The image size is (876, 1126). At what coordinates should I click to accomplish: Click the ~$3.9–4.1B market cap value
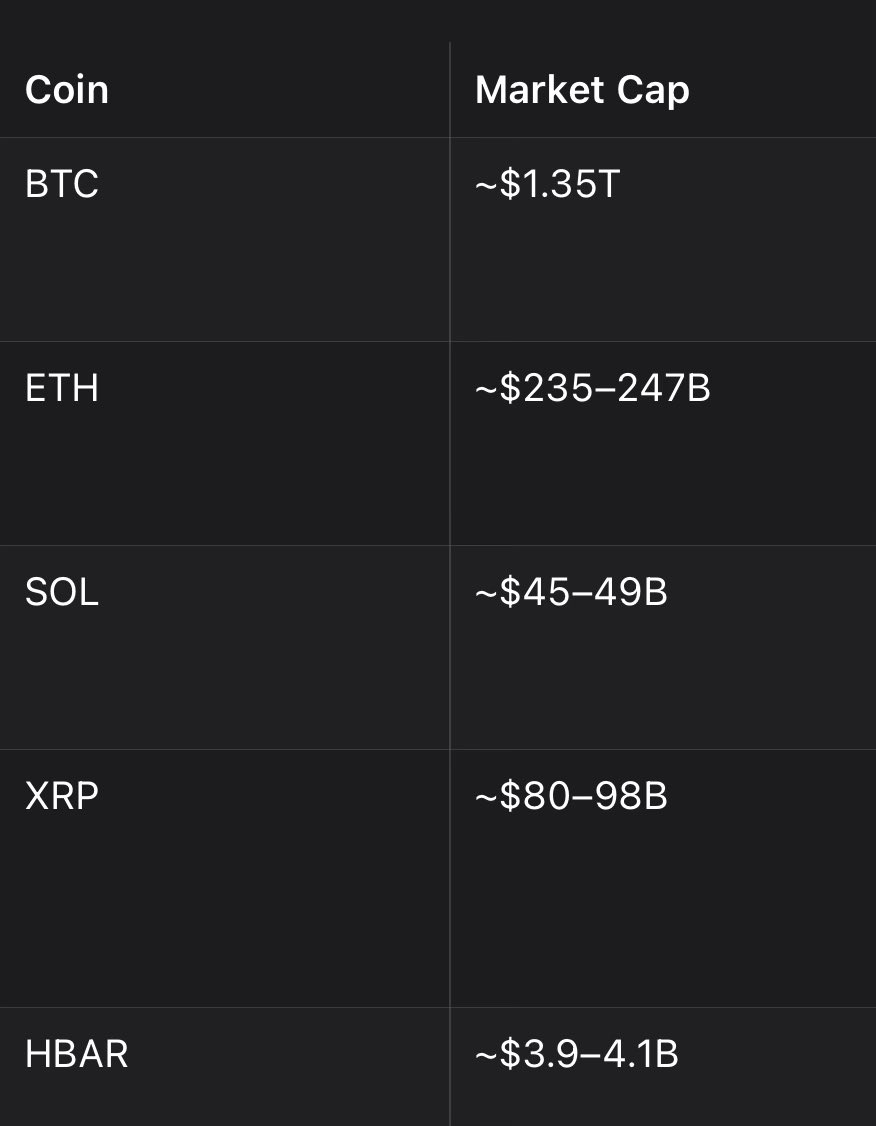pyautogui.click(x=577, y=1055)
